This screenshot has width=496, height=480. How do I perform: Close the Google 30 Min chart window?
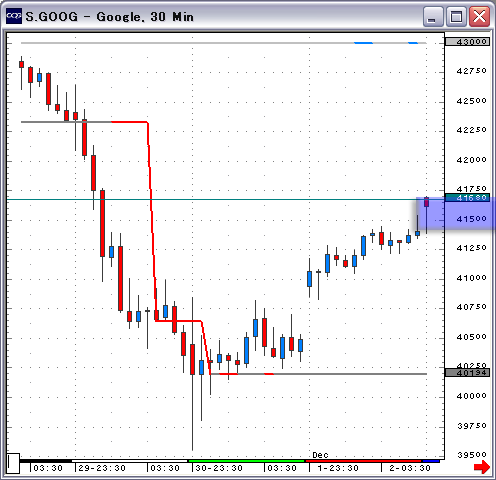point(479,17)
